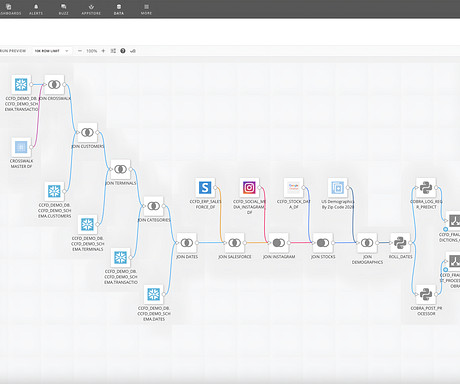Screen dimensions: 460x384
Task: Click the output port of the Join Demographics tile
Action: pos(377,243)
